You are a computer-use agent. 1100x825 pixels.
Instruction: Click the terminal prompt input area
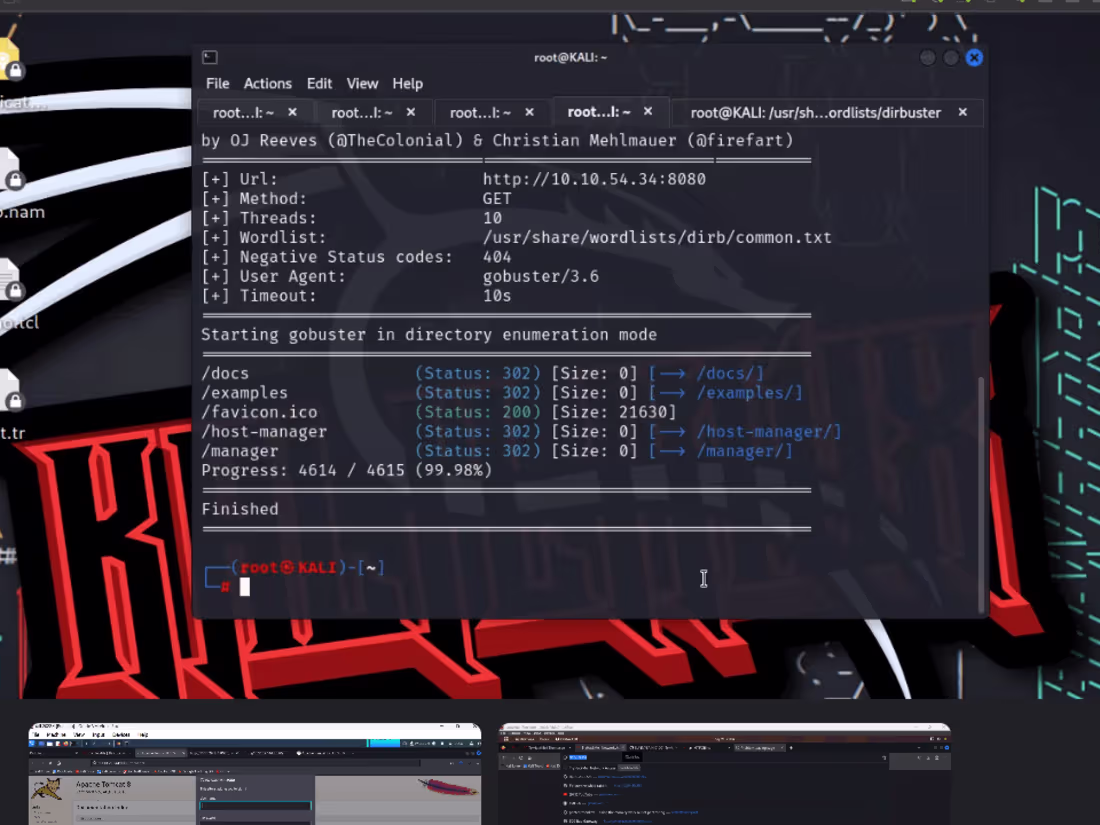(x=245, y=586)
